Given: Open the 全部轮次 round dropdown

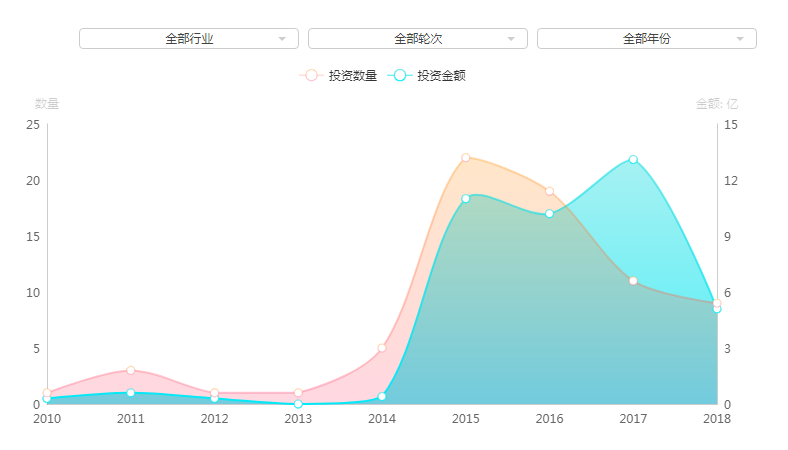Looking at the screenshot, I should coord(418,39).
